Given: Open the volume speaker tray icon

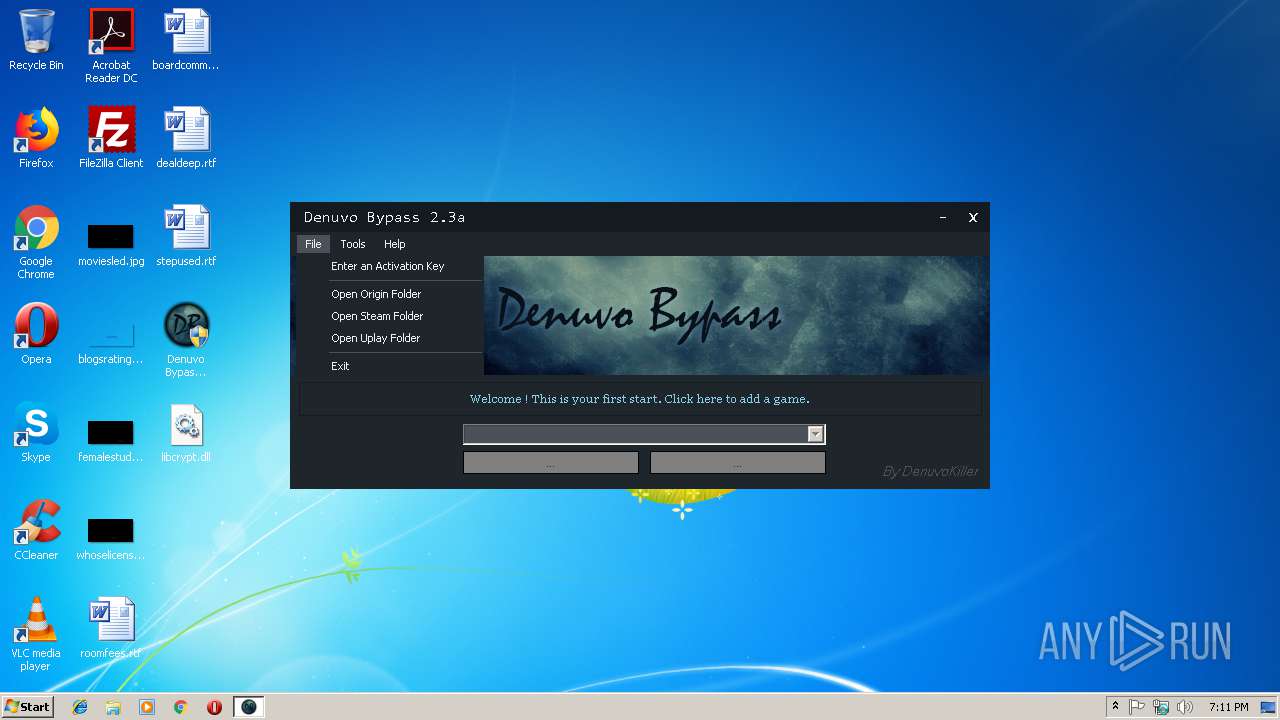Looking at the screenshot, I should 1185,707.
